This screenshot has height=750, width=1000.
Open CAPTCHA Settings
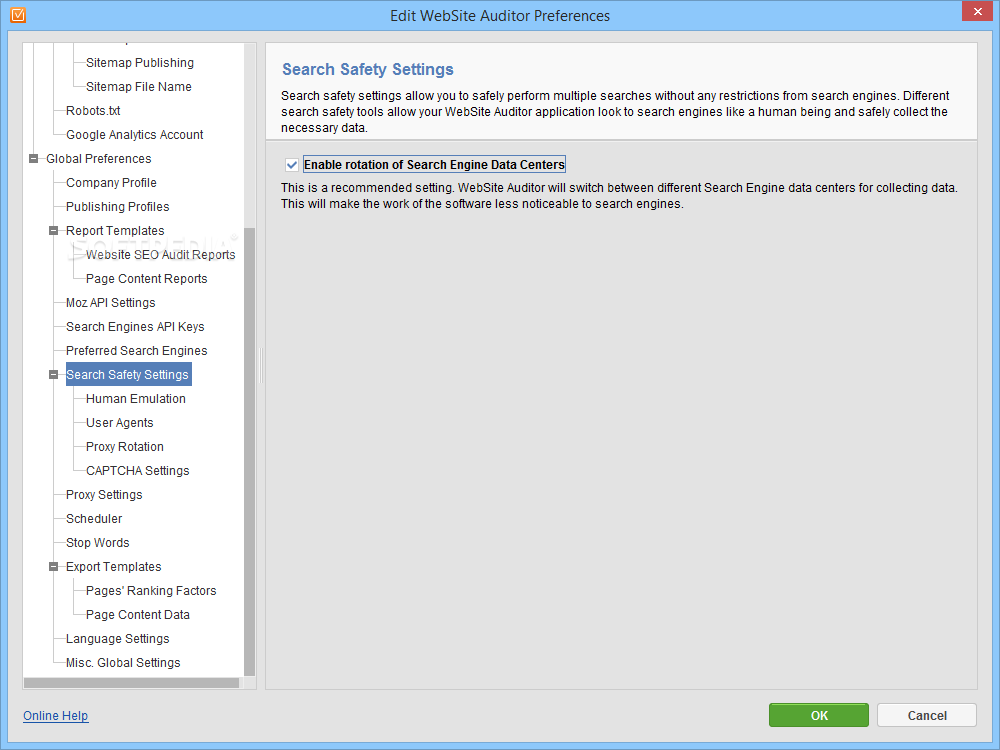pyautogui.click(x=138, y=471)
